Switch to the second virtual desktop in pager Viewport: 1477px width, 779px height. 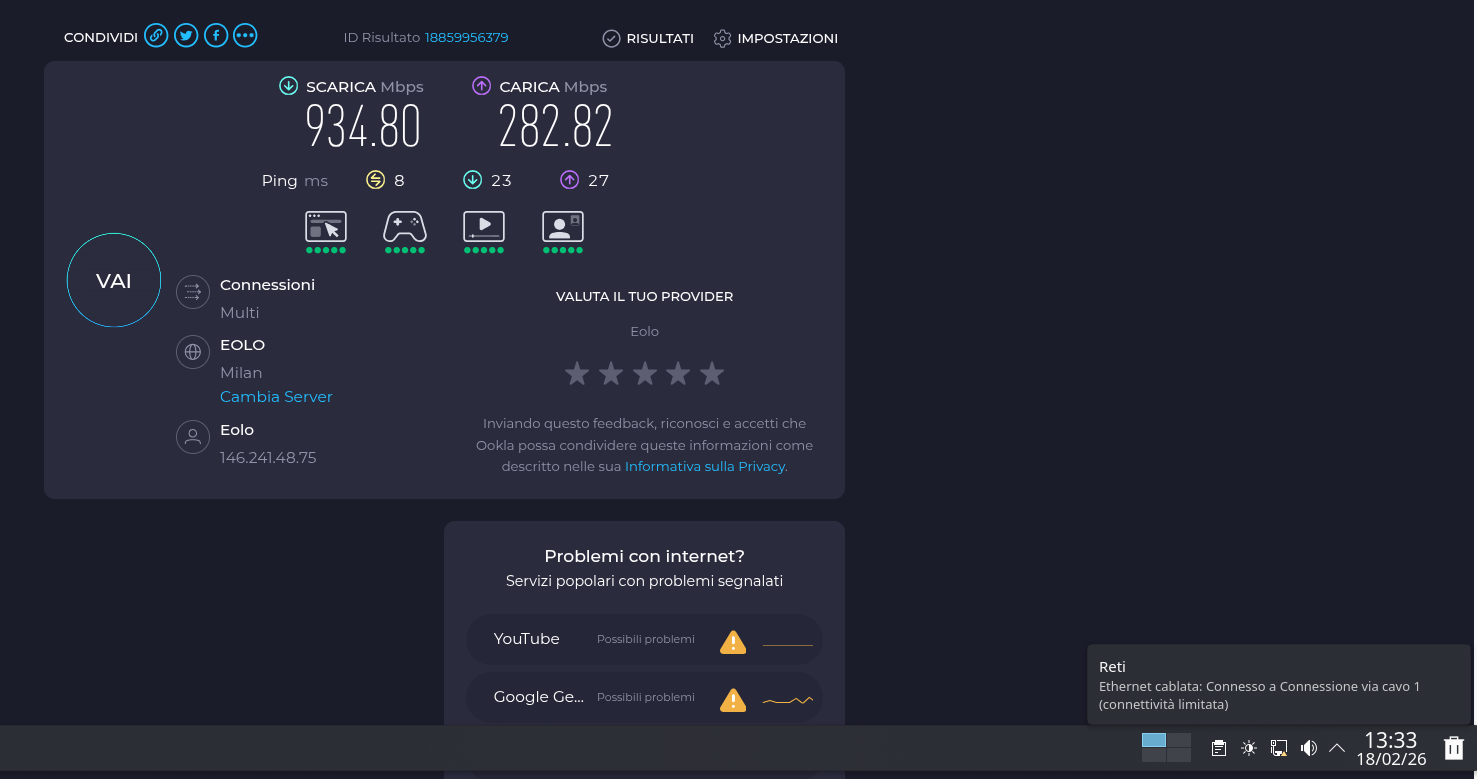point(1180,740)
